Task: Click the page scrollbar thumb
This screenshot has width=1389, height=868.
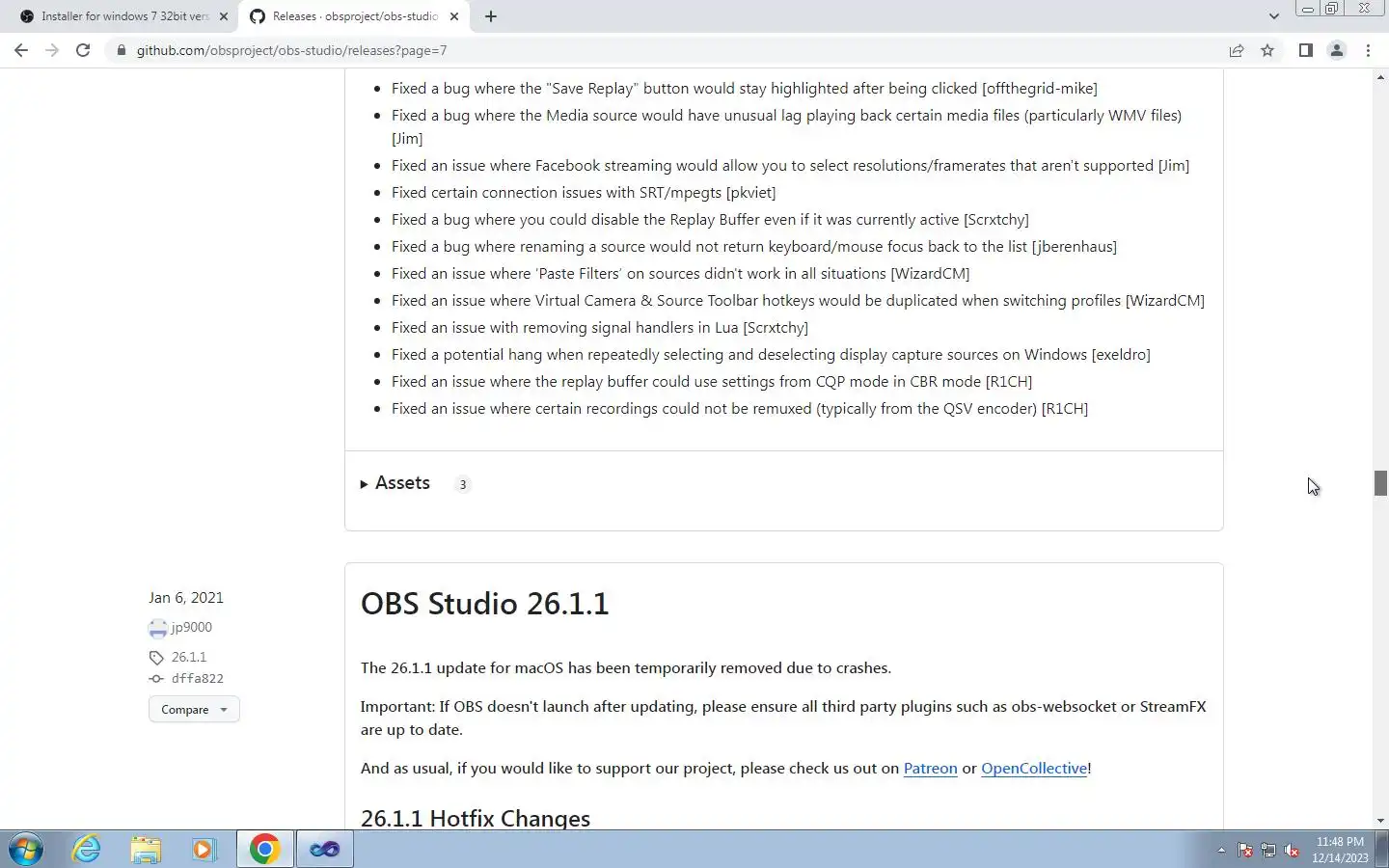Action: click(x=1380, y=483)
